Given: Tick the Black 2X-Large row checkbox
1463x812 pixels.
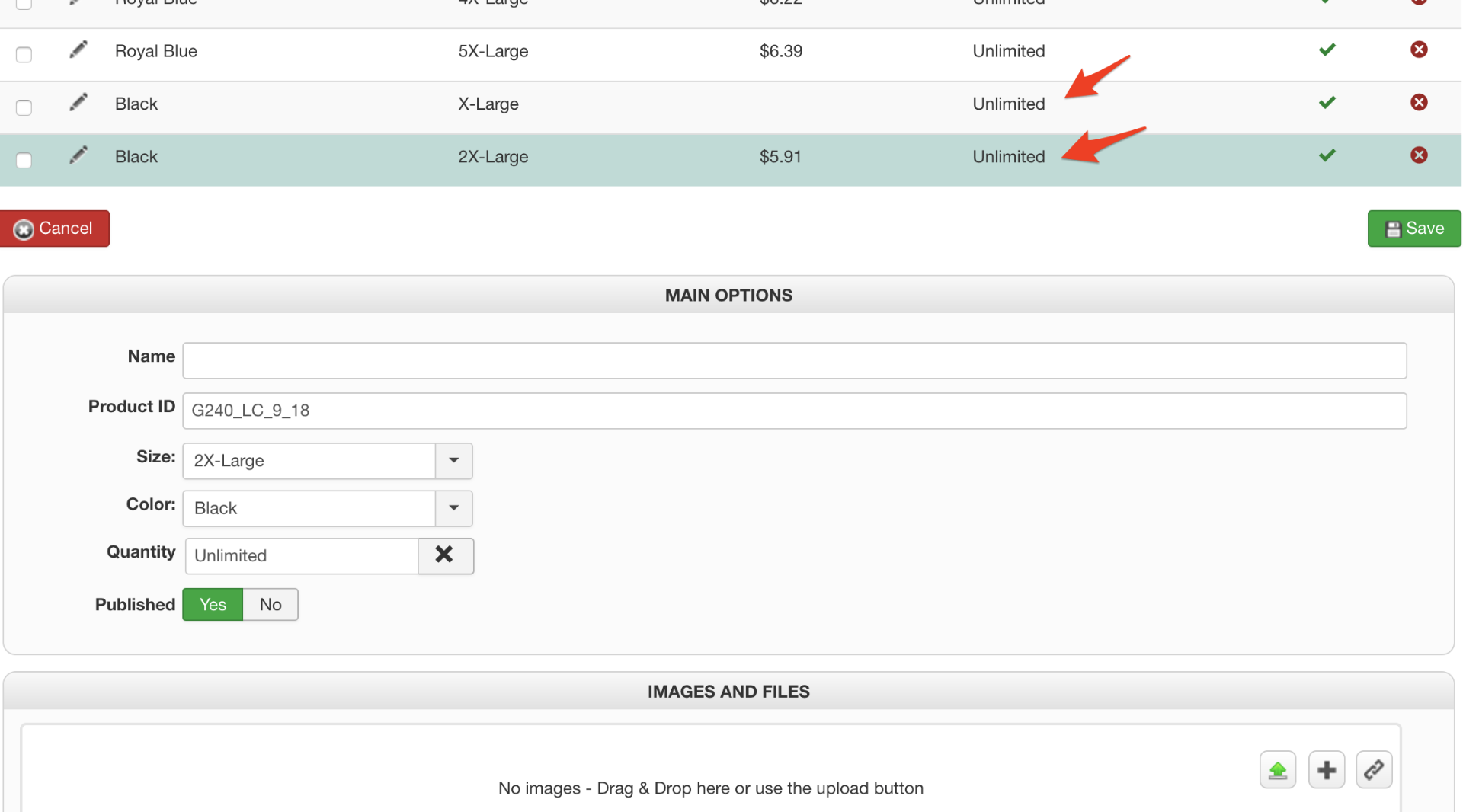Looking at the screenshot, I should pyautogui.click(x=24, y=160).
